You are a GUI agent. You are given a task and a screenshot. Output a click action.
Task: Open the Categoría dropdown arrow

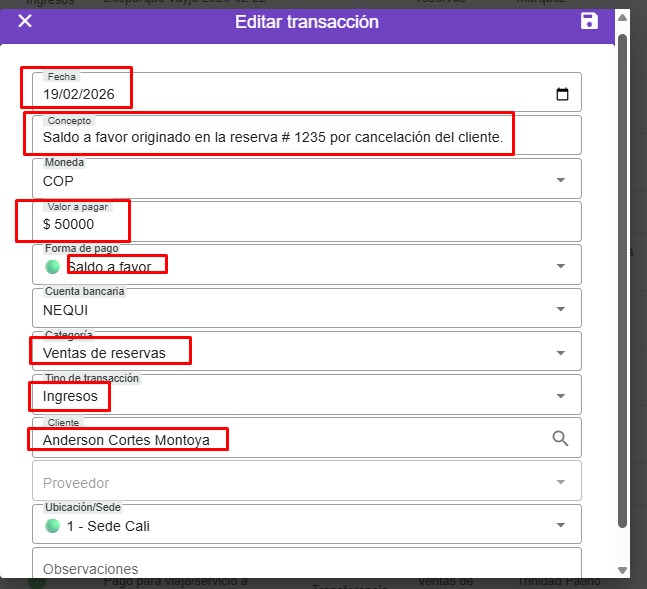[x=561, y=353]
